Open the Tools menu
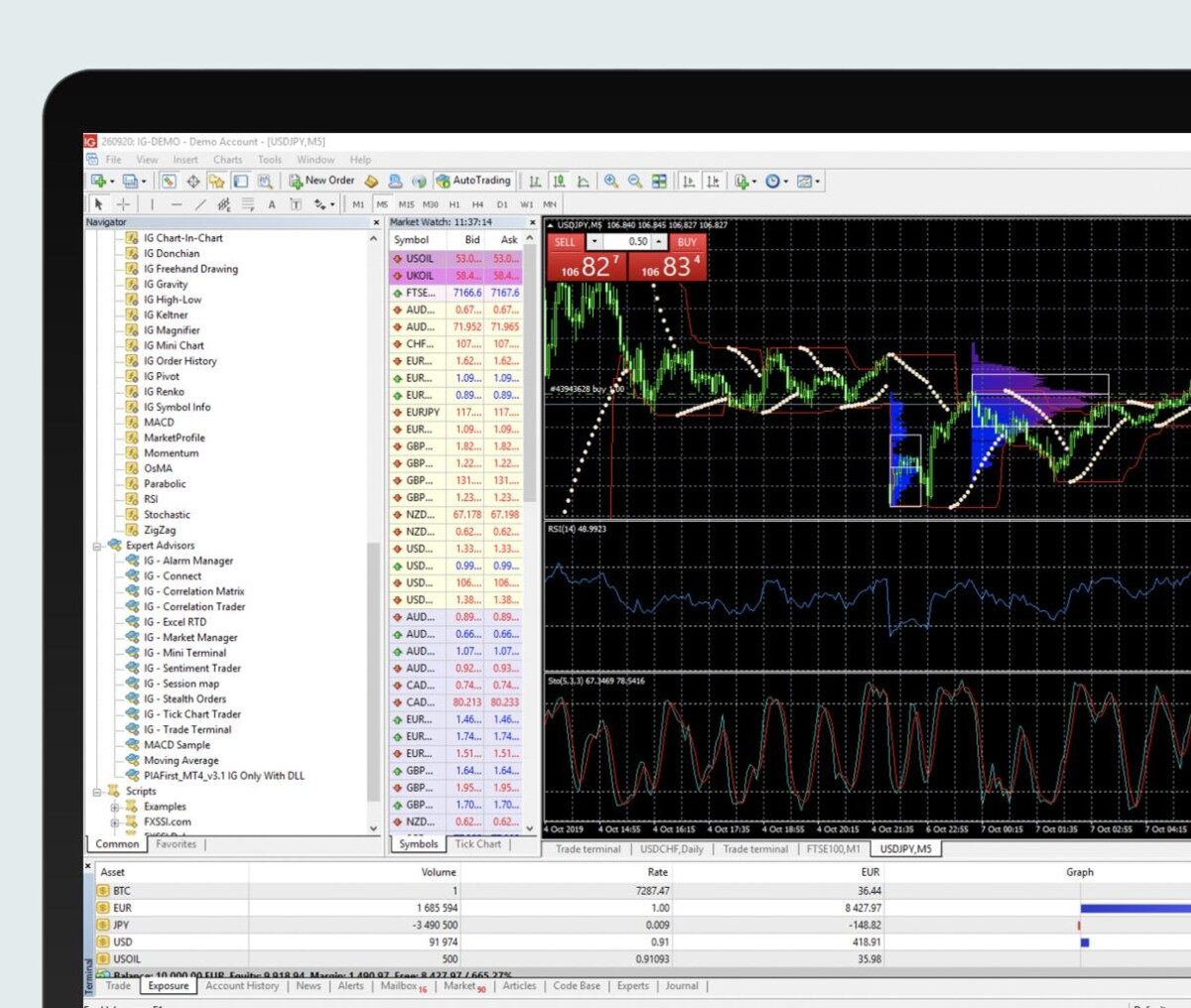This screenshot has width=1191, height=1008. pos(270,159)
